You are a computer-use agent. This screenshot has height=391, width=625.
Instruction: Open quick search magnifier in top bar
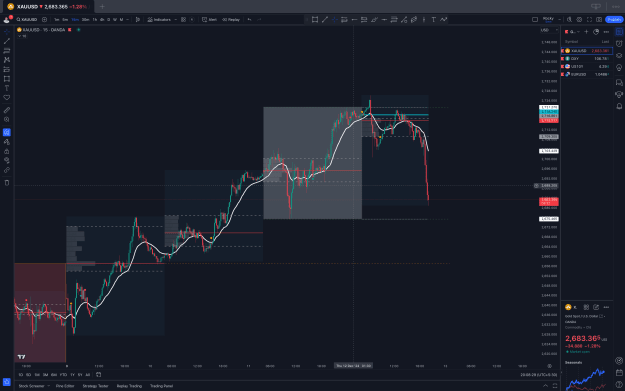[569, 20]
